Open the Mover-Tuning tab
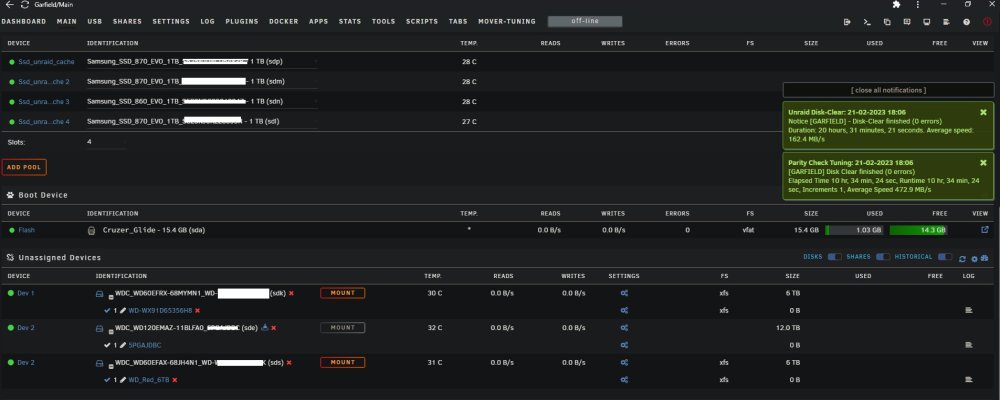The height and width of the screenshot is (400, 1000). (x=507, y=22)
